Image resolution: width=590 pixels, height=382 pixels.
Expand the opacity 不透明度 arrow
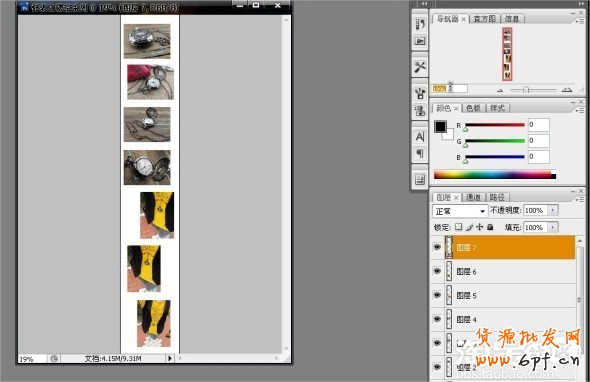(552, 210)
